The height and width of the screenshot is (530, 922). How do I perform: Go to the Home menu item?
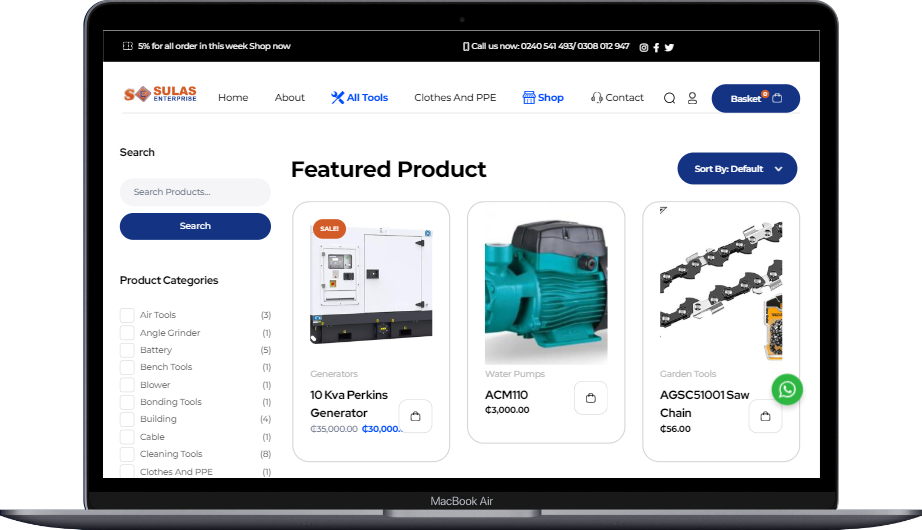pos(233,98)
